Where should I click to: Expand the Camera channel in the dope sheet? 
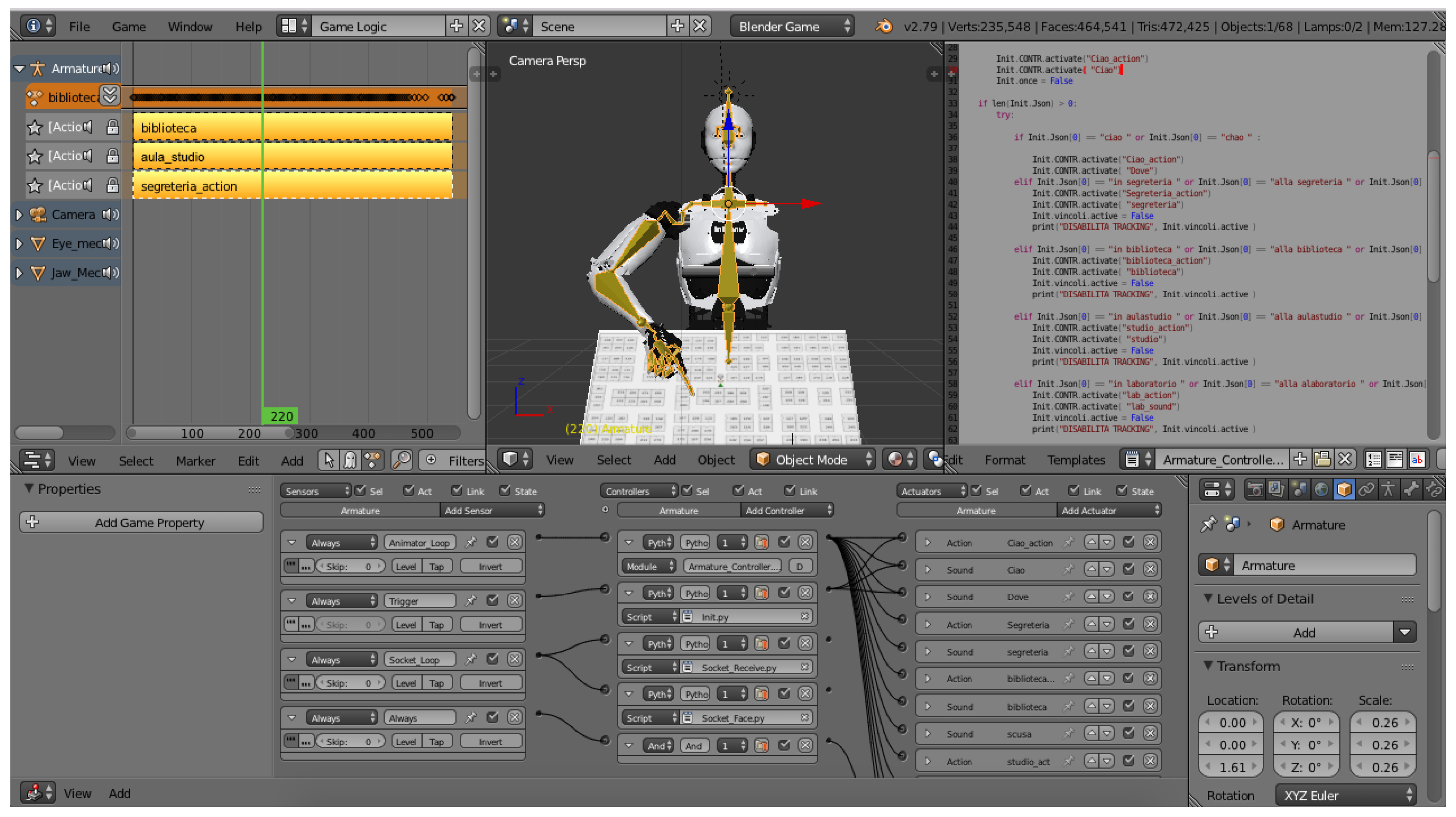20,214
